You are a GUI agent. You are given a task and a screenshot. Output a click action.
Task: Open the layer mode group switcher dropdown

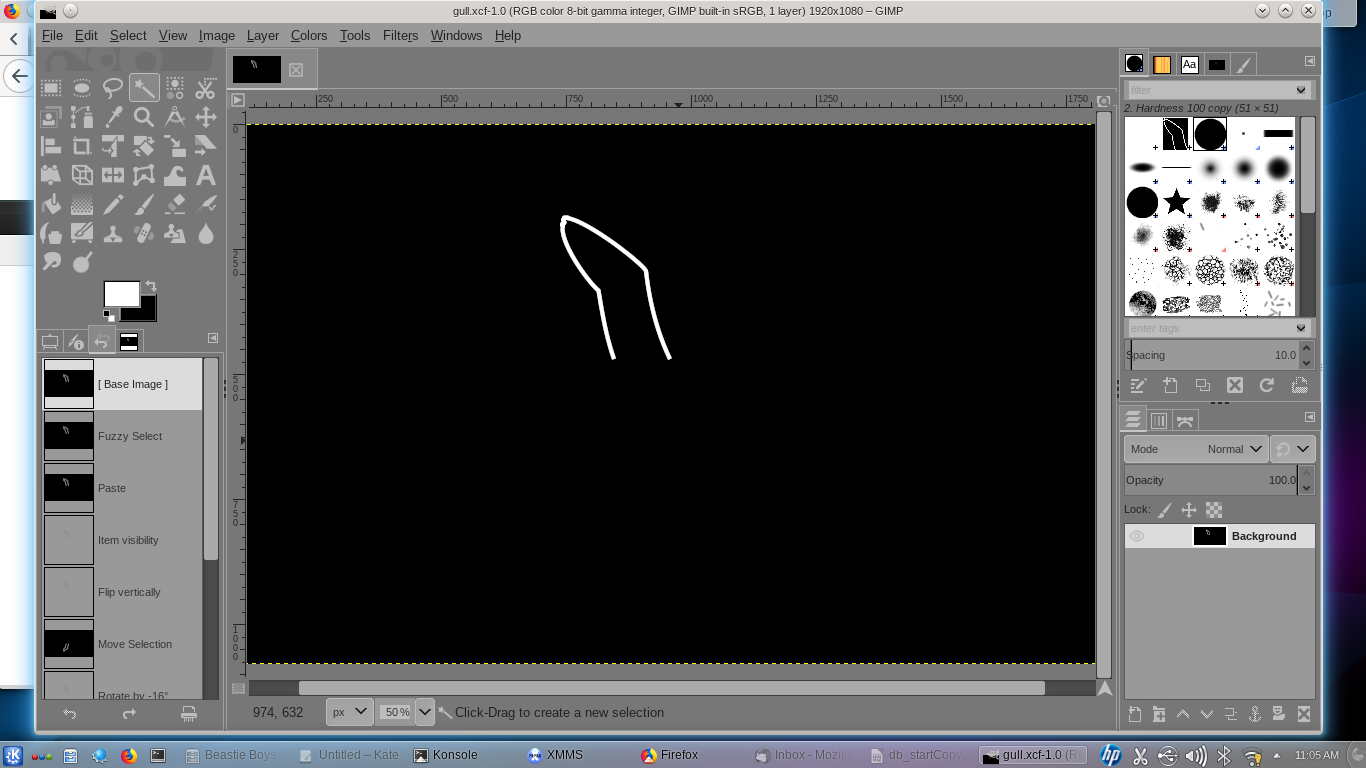[1293, 449]
